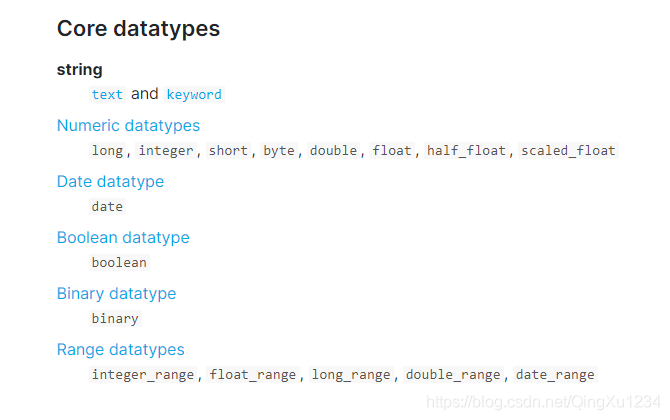Click the 'integer_range' code label
This screenshot has height=420, width=670.
[x=144, y=375]
